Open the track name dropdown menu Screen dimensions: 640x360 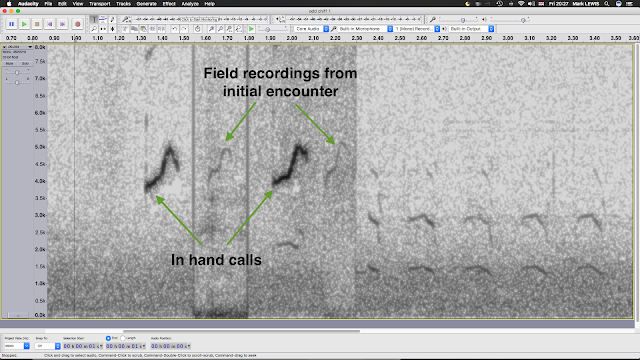(18, 47)
